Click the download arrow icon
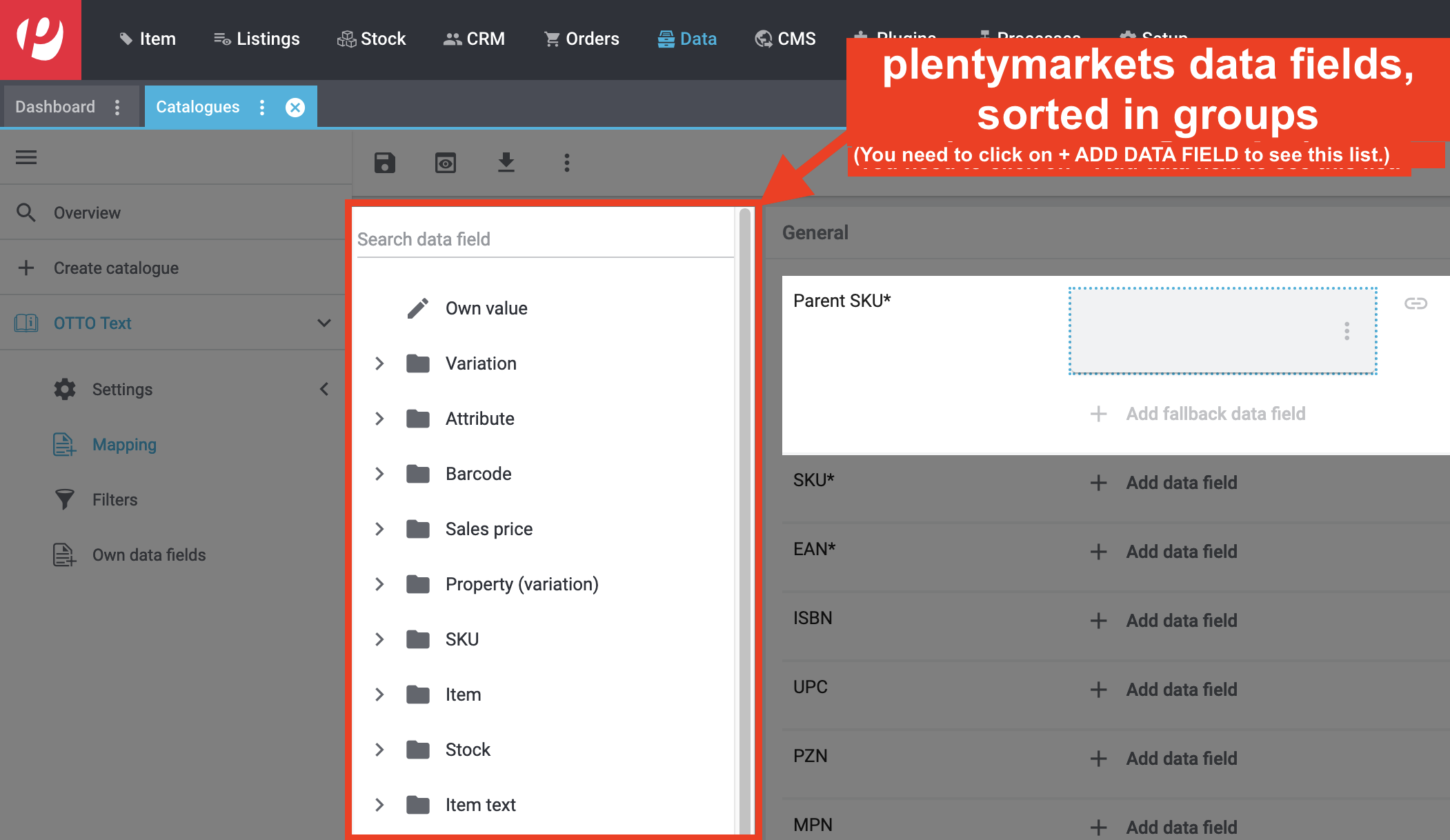This screenshot has height=840, width=1450. [x=506, y=163]
